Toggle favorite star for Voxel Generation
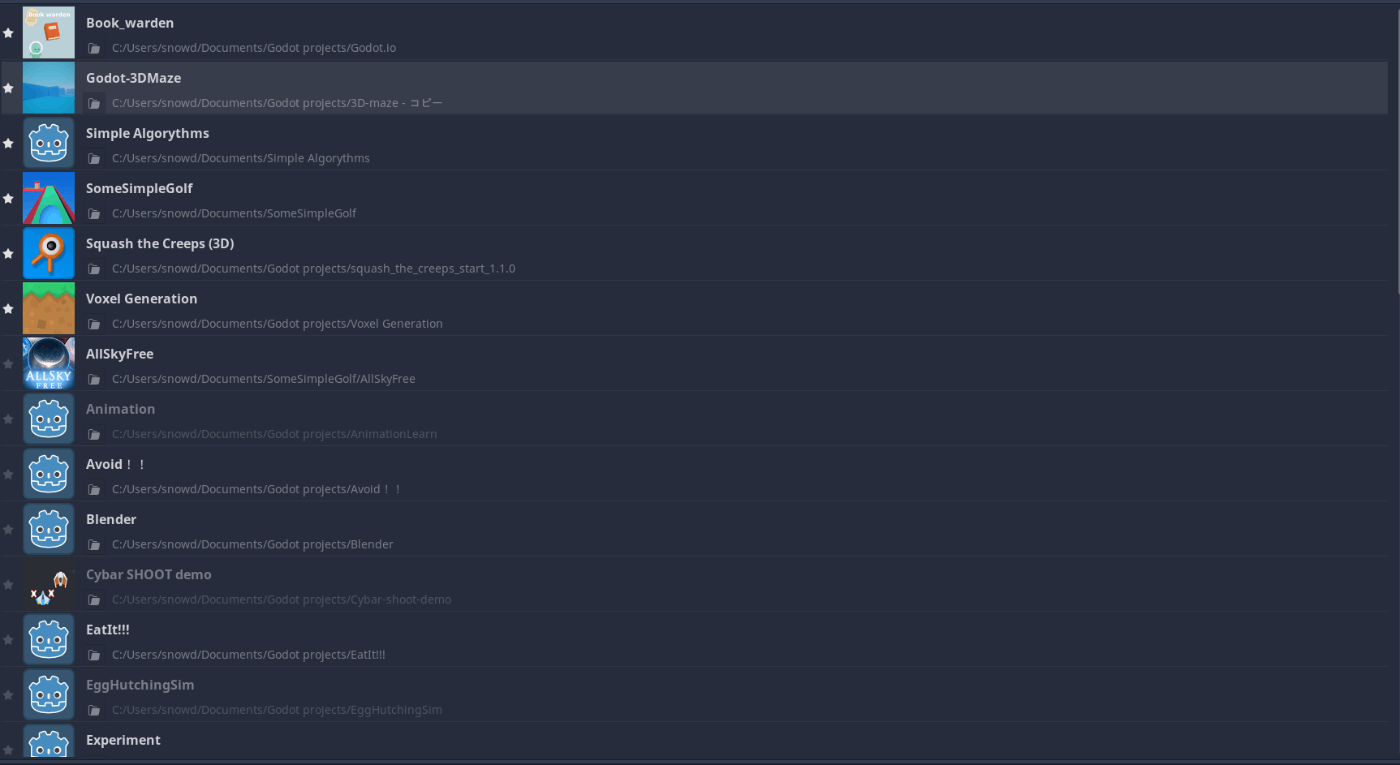The height and width of the screenshot is (765, 1400). (x=8, y=308)
